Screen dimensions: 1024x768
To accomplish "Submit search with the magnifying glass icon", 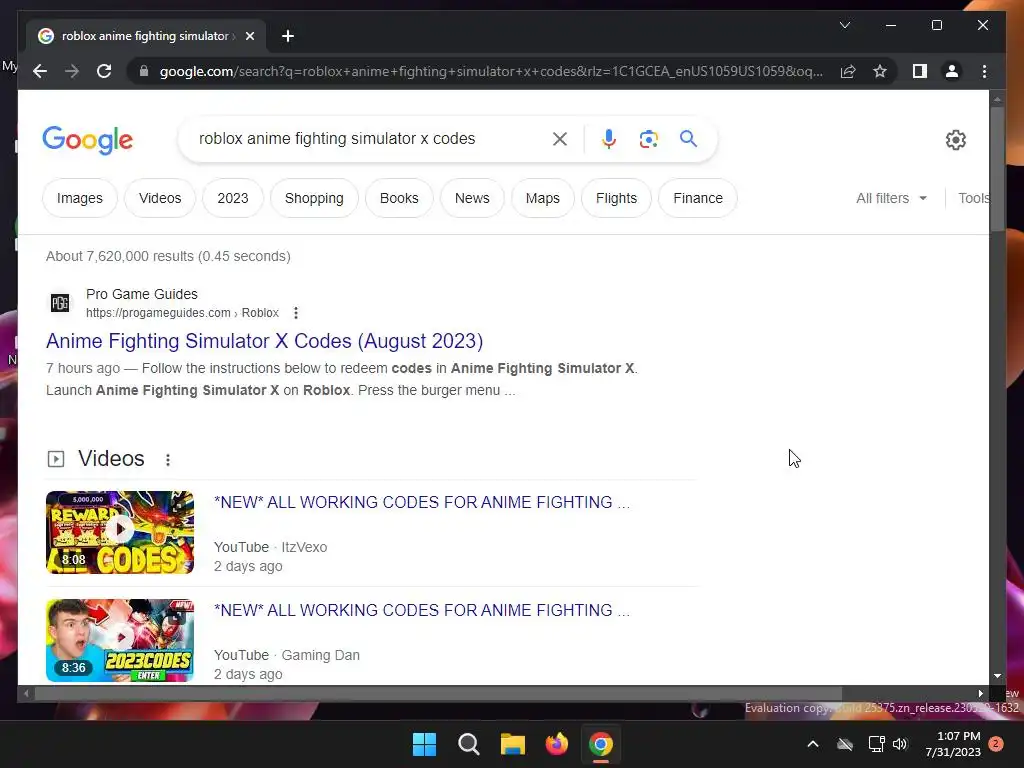I will point(688,139).
